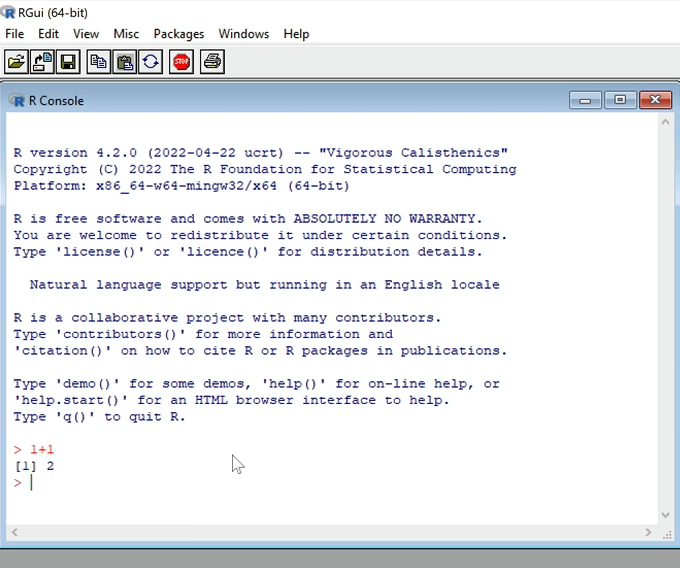Open the File menu

point(15,34)
